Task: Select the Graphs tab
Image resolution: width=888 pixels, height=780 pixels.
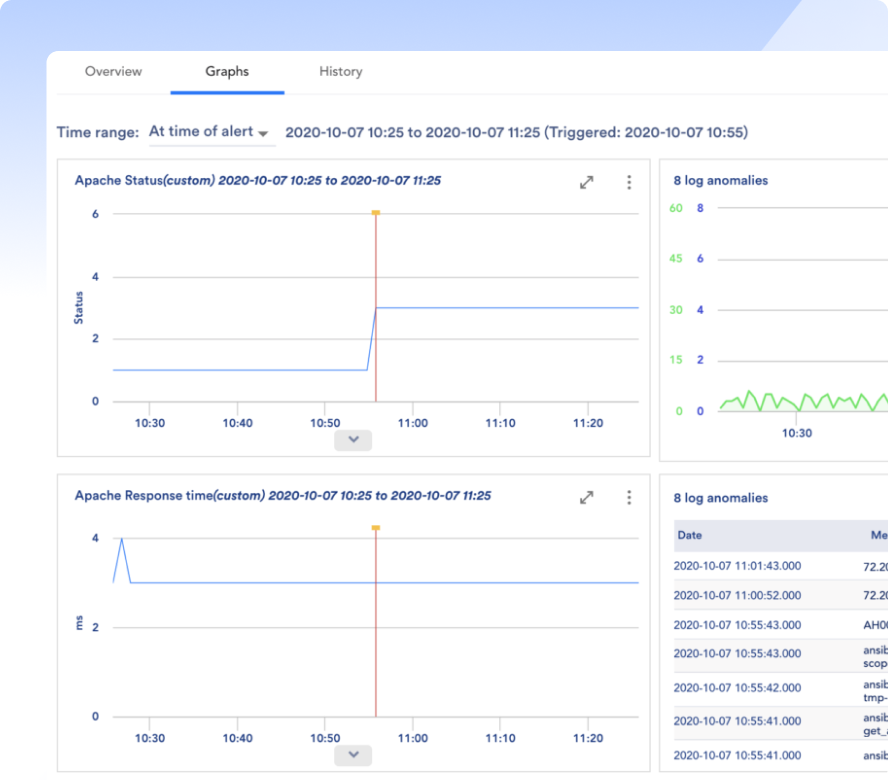Action: [x=227, y=71]
